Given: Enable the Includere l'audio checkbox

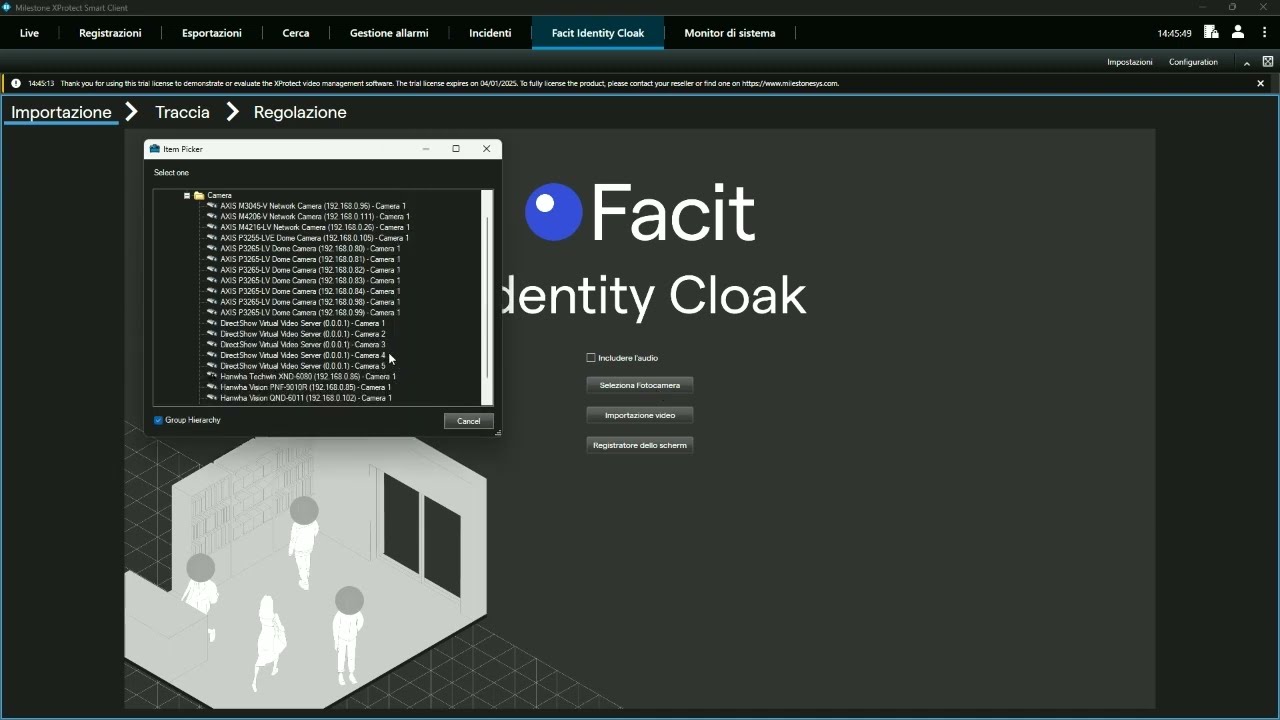Looking at the screenshot, I should click(x=591, y=358).
